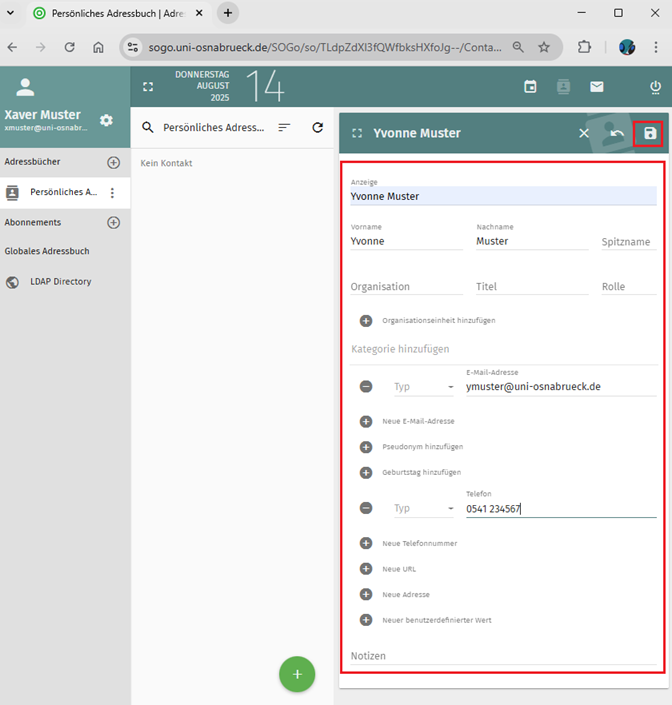Close the Yvonne Muster contact editor
The height and width of the screenshot is (705, 672).
584,133
